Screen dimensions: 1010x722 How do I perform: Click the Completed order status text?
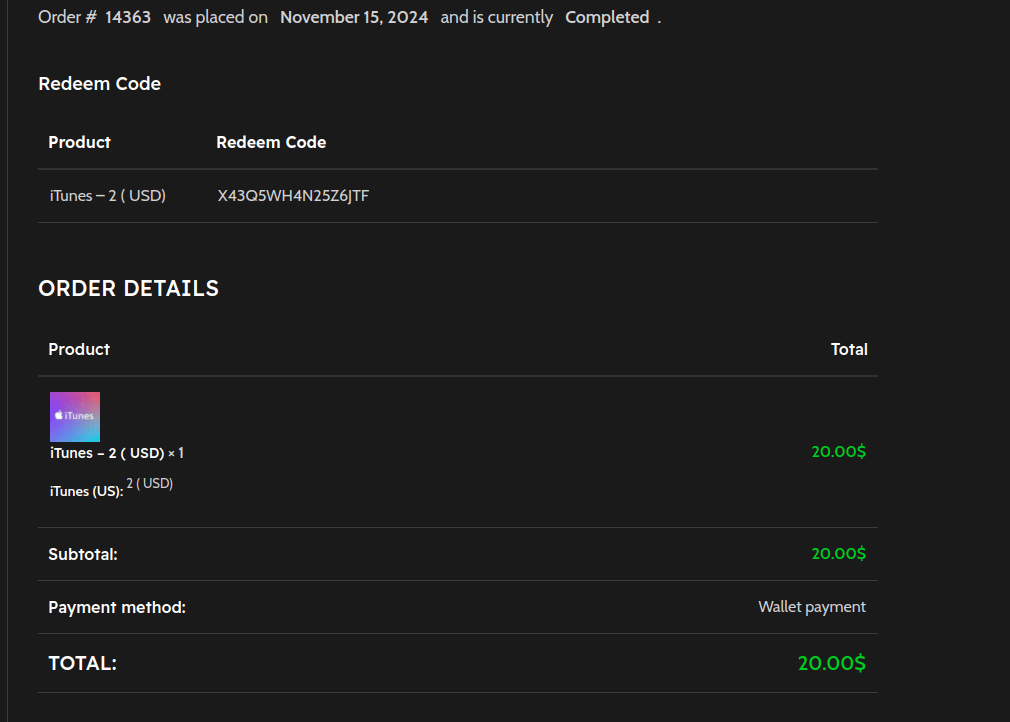coord(607,17)
